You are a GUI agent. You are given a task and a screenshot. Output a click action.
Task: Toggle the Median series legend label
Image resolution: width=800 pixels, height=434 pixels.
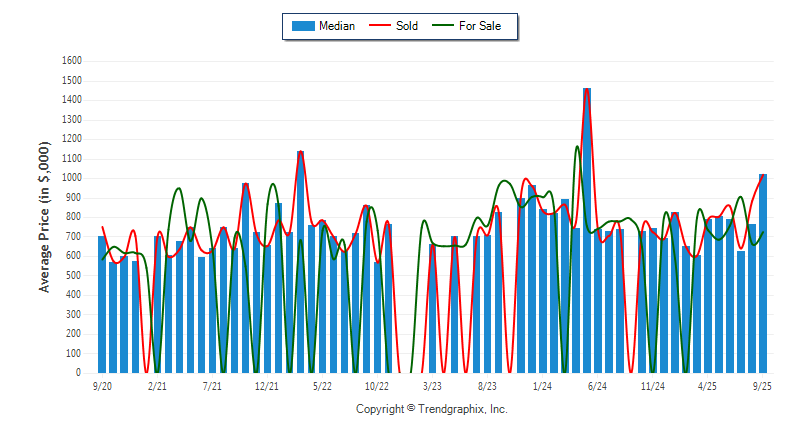click(336, 26)
